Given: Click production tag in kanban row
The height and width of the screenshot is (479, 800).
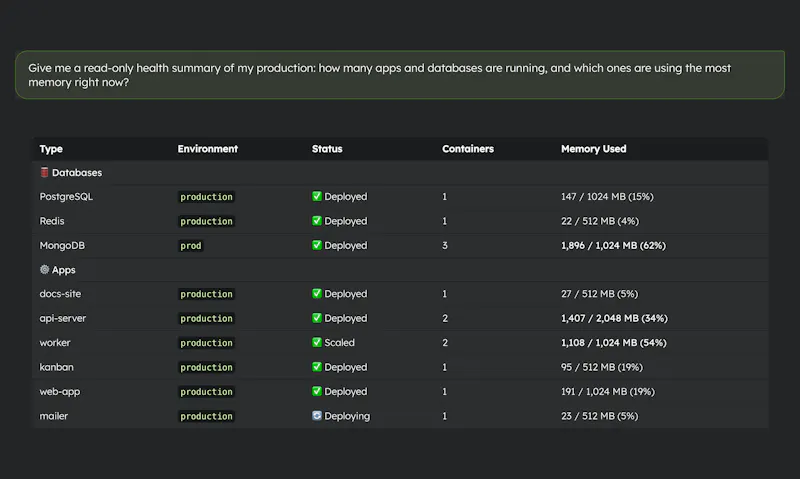Looking at the screenshot, I should (x=206, y=368).
